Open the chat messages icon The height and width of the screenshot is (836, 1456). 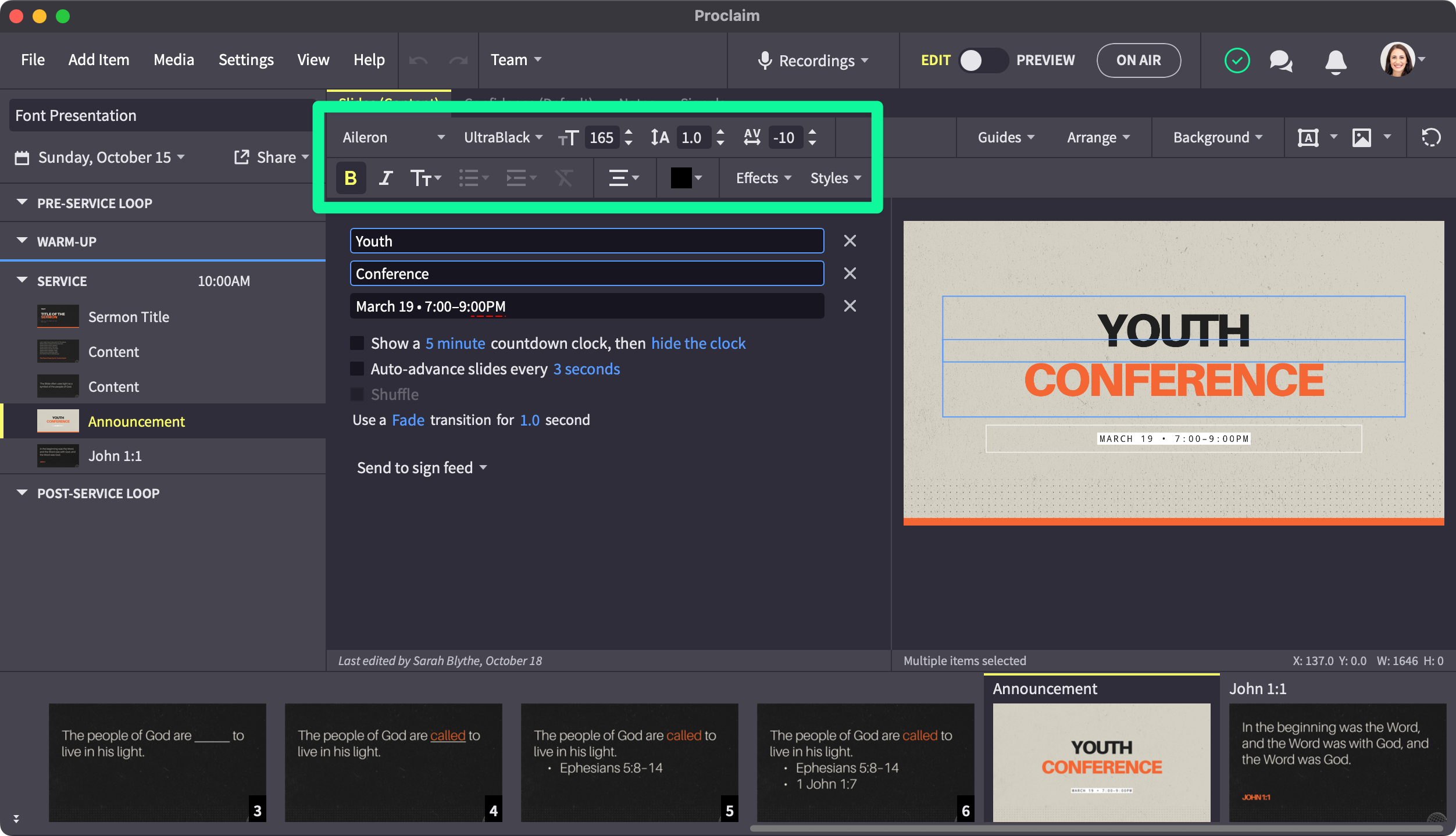click(x=1281, y=60)
